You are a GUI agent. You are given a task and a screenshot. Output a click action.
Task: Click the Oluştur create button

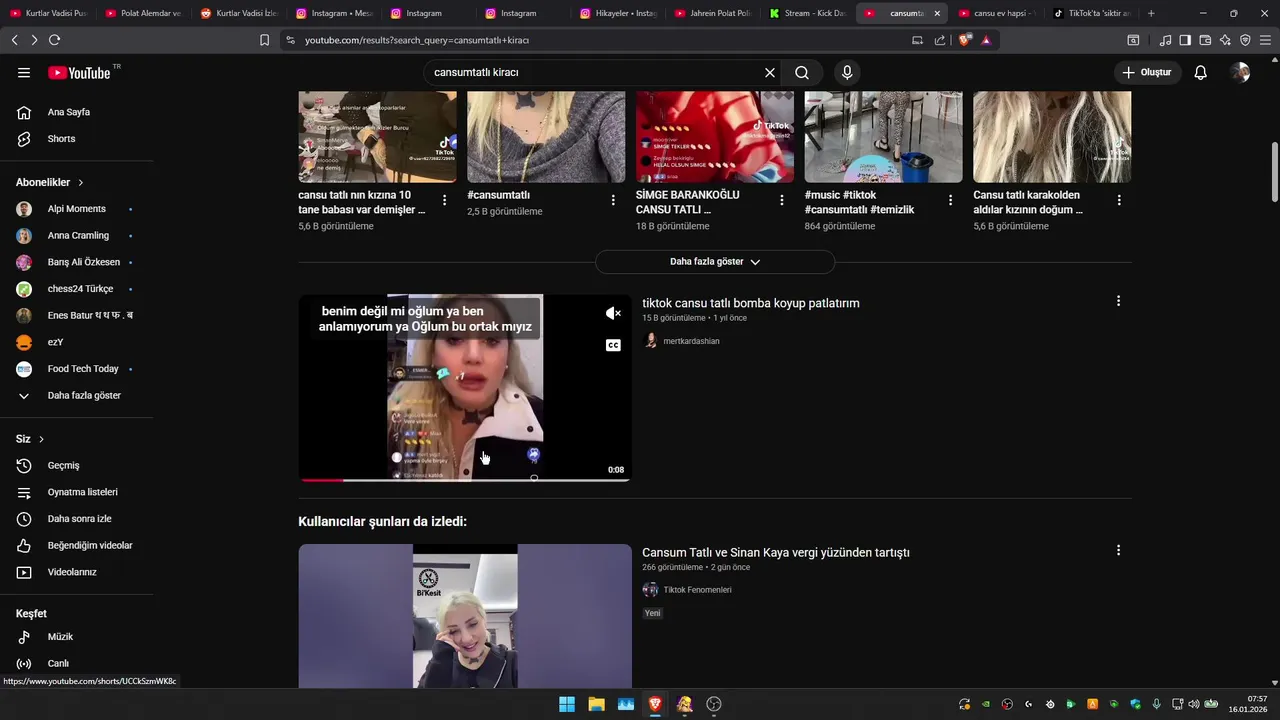click(1147, 73)
